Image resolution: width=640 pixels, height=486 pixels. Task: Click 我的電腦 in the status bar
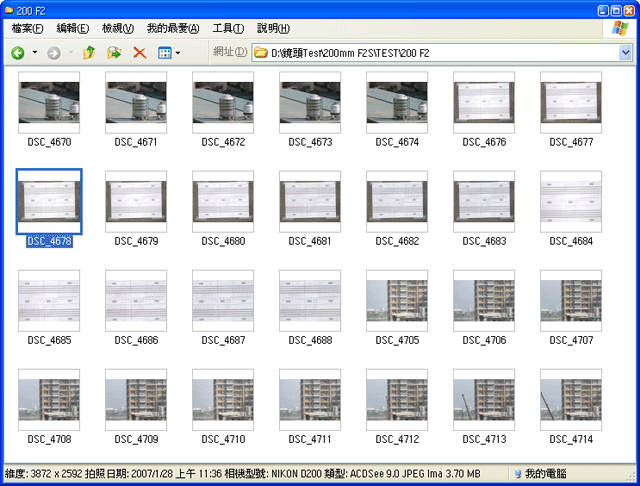[x=541, y=474]
